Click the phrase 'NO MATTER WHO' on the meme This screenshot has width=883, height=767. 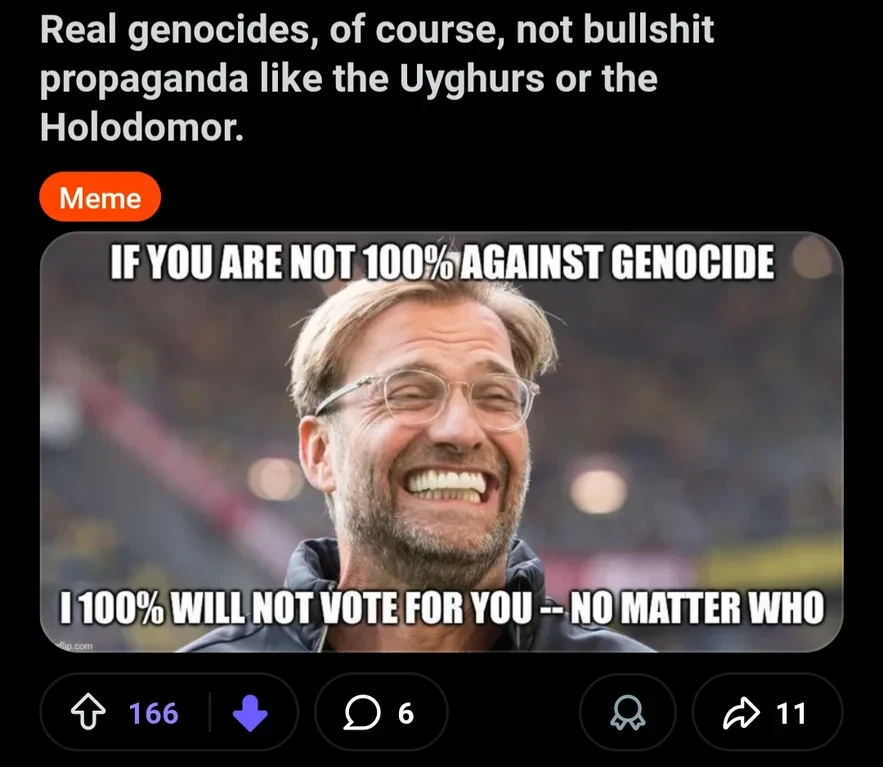point(697,608)
